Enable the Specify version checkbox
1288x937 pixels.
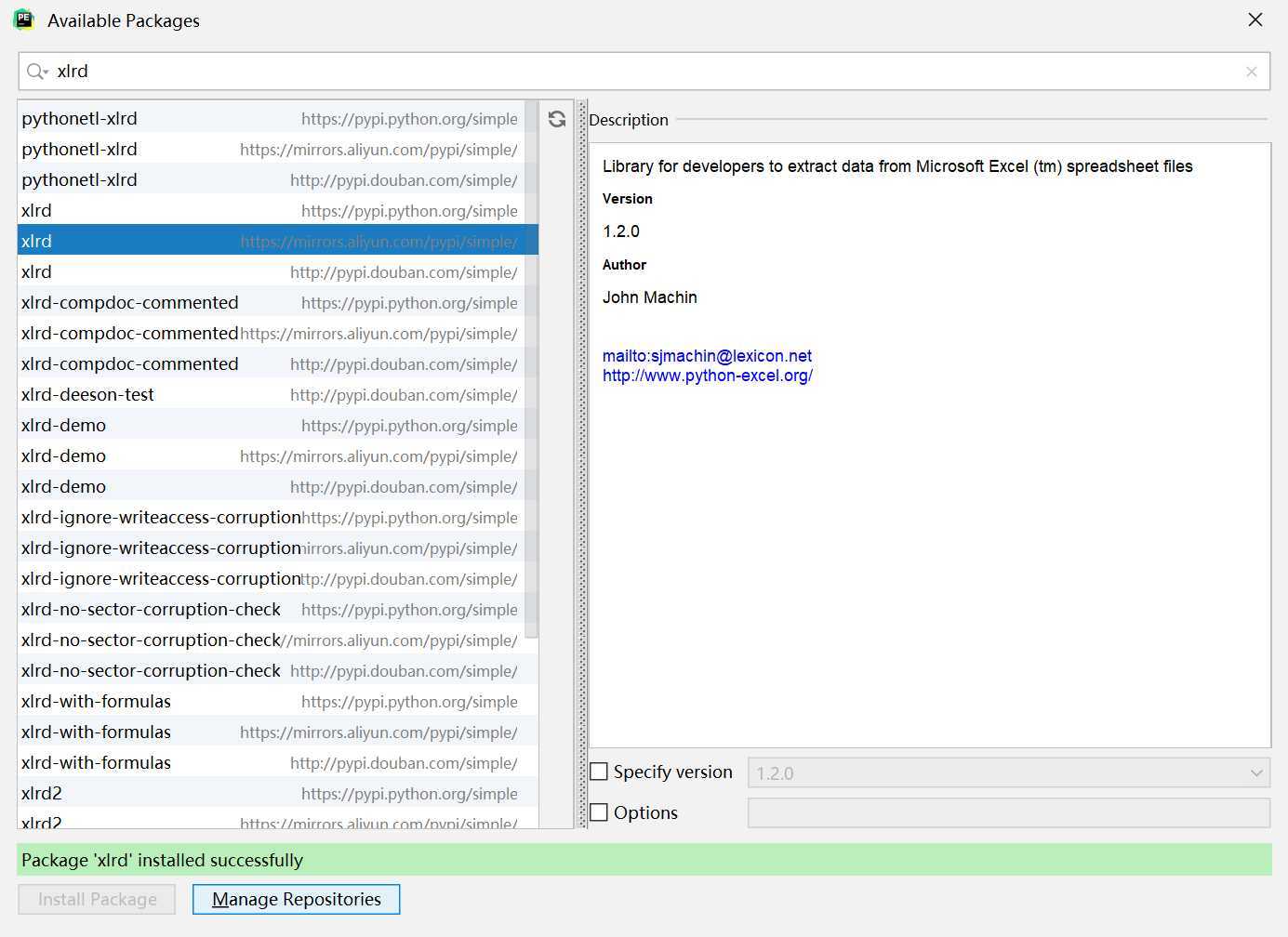click(599, 772)
